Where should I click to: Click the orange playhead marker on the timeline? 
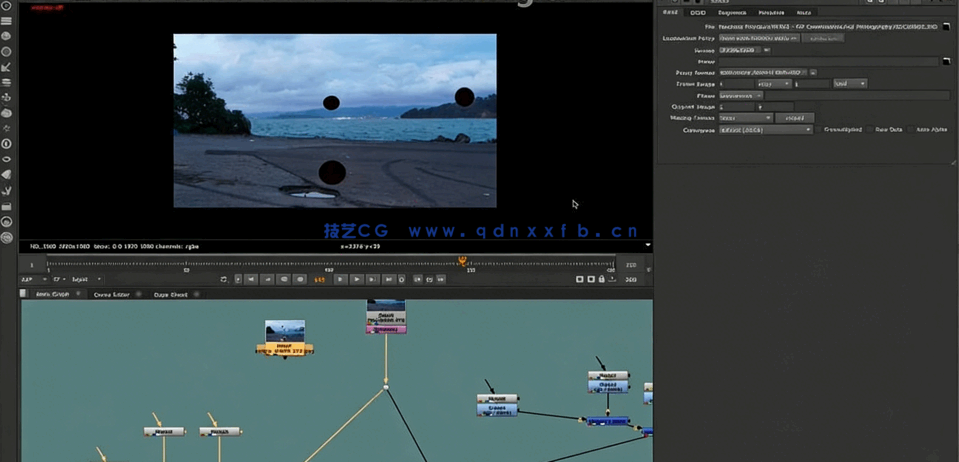[x=462, y=261]
